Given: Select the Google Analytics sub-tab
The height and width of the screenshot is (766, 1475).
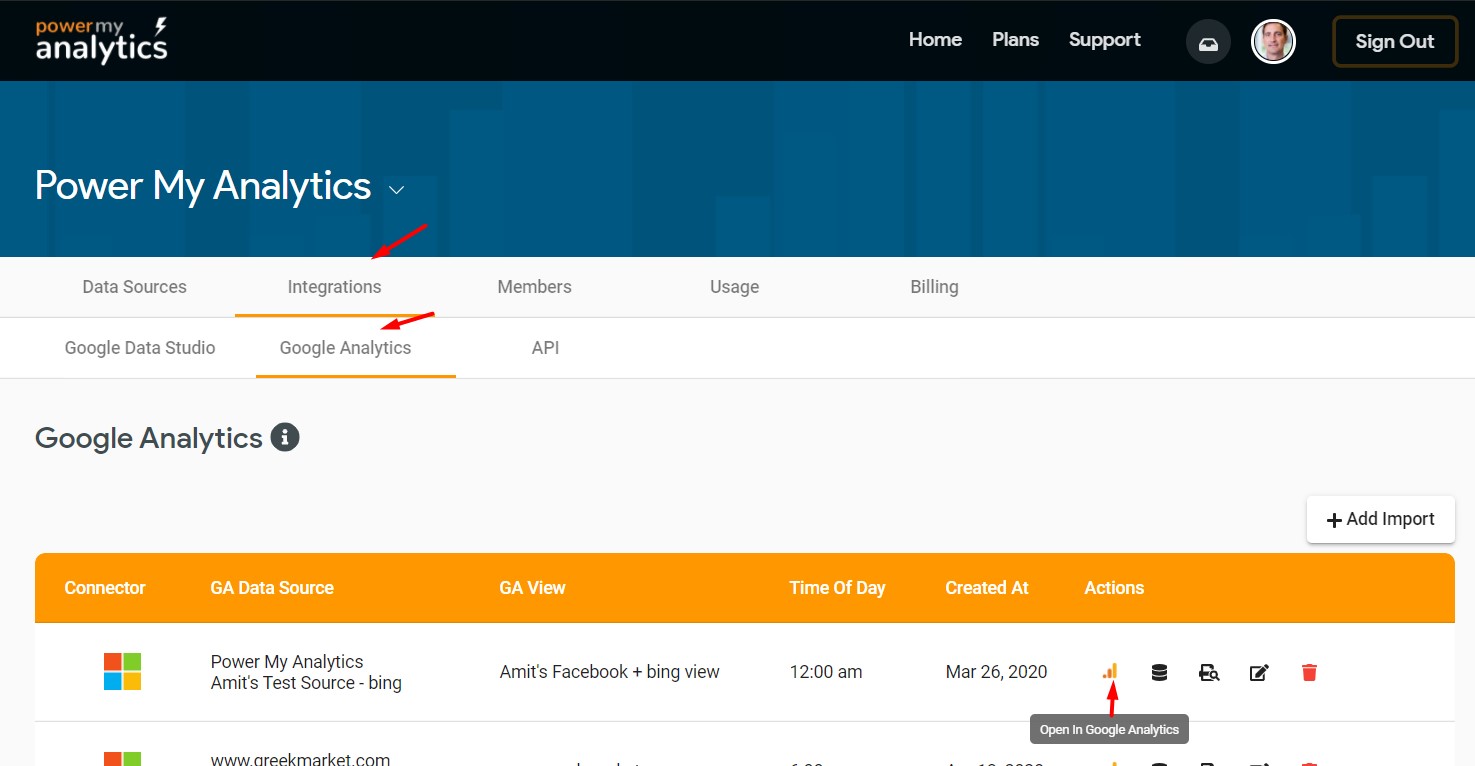Looking at the screenshot, I should pyautogui.click(x=346, y=348).
